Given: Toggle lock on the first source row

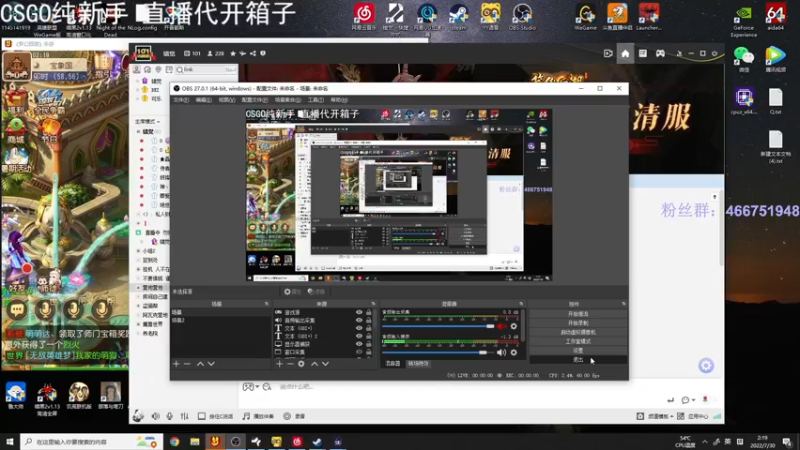Looking at the screenshot, I should pos(368,312).
